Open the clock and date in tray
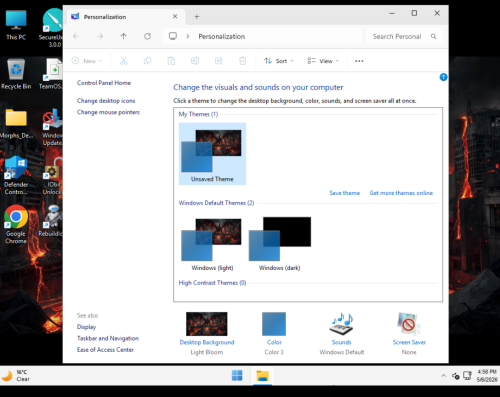 (x=487, y=376)
